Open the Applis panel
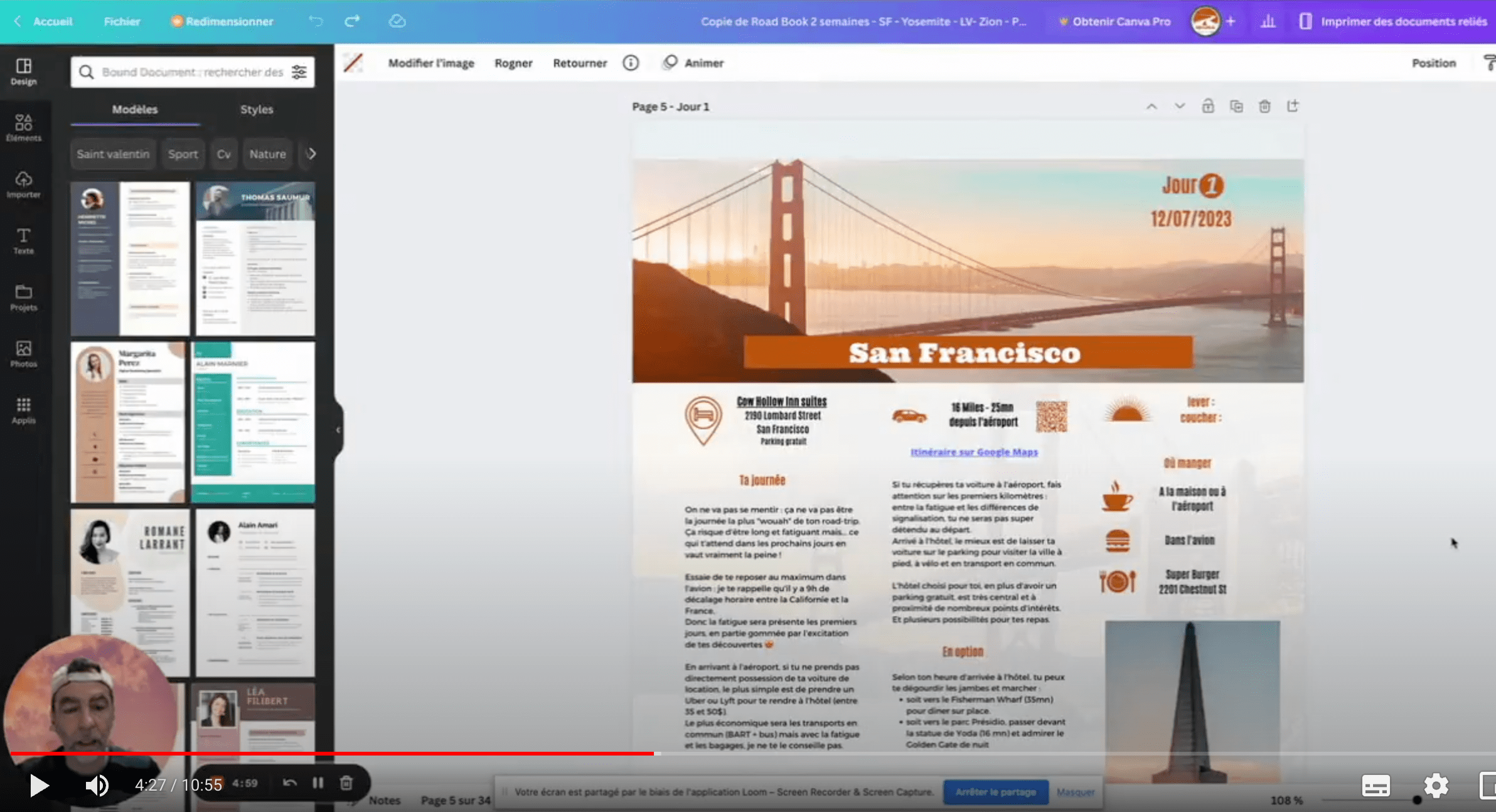Image resolution: width=1496 pixels, height=812 pixels. [24, 410]
